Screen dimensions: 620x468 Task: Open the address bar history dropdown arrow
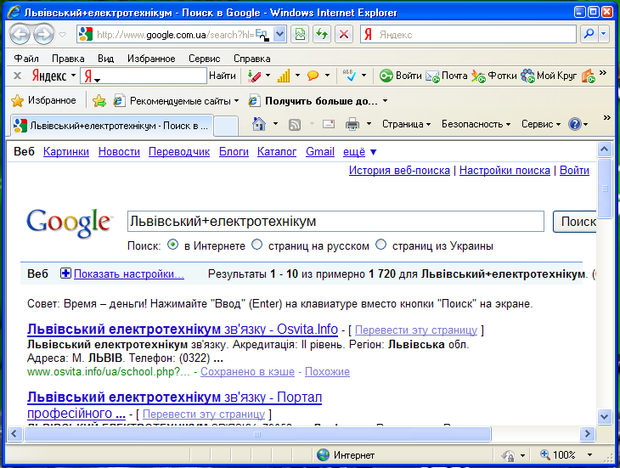(280, 34)
